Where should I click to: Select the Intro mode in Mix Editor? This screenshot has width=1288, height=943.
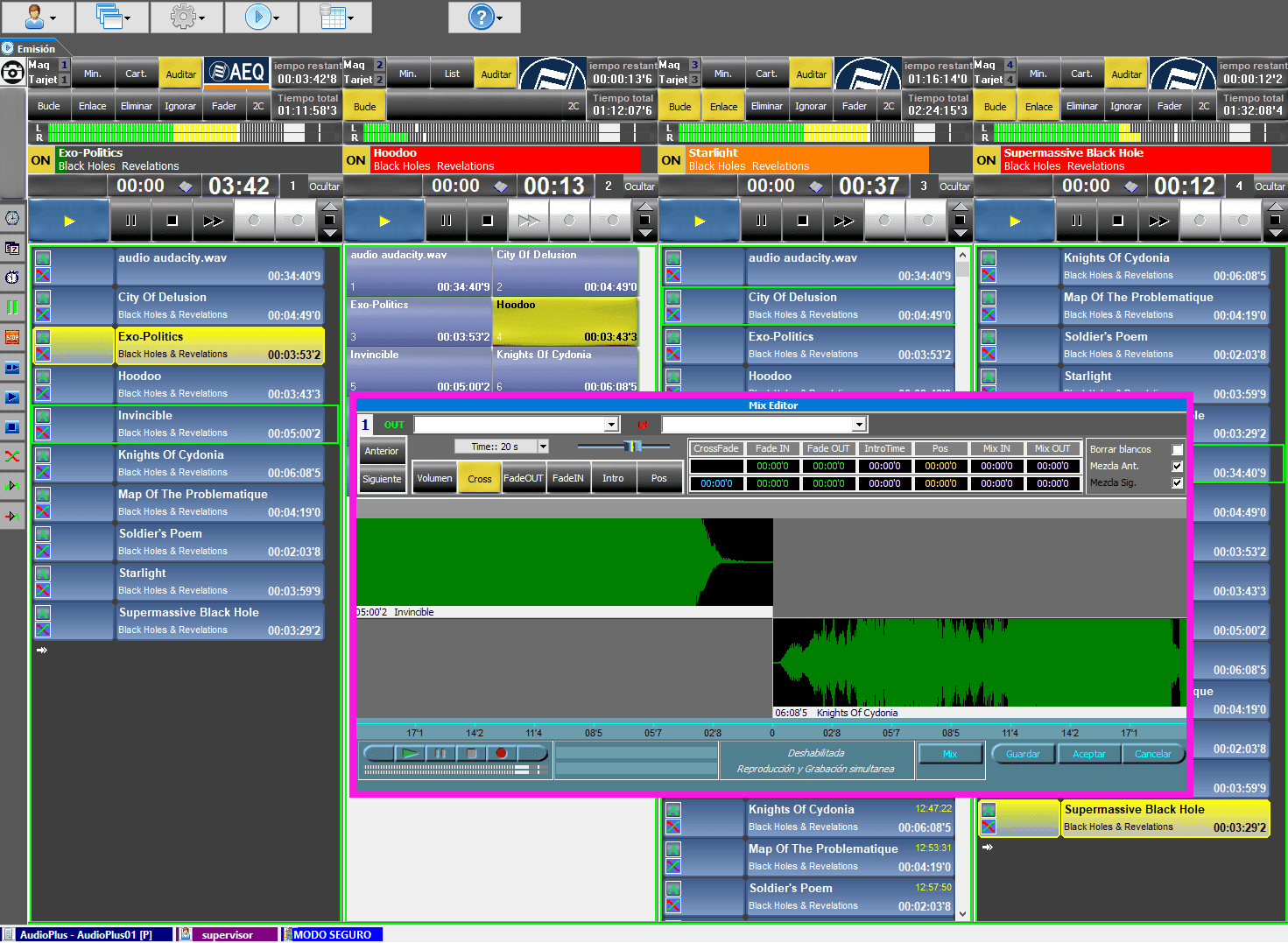pyautogui.click(x=613, y=478)
